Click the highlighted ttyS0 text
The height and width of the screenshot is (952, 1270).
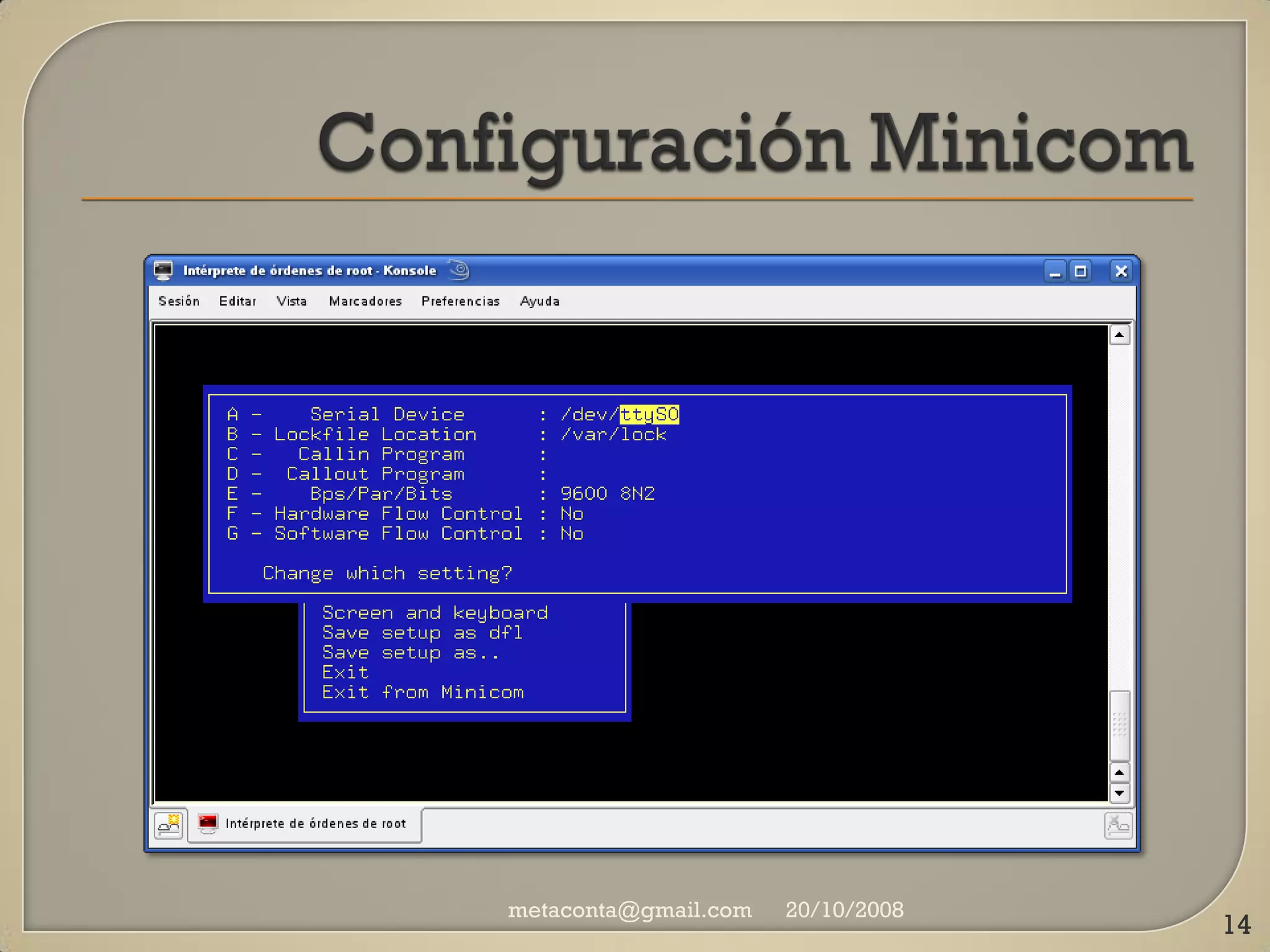point(649,414)
